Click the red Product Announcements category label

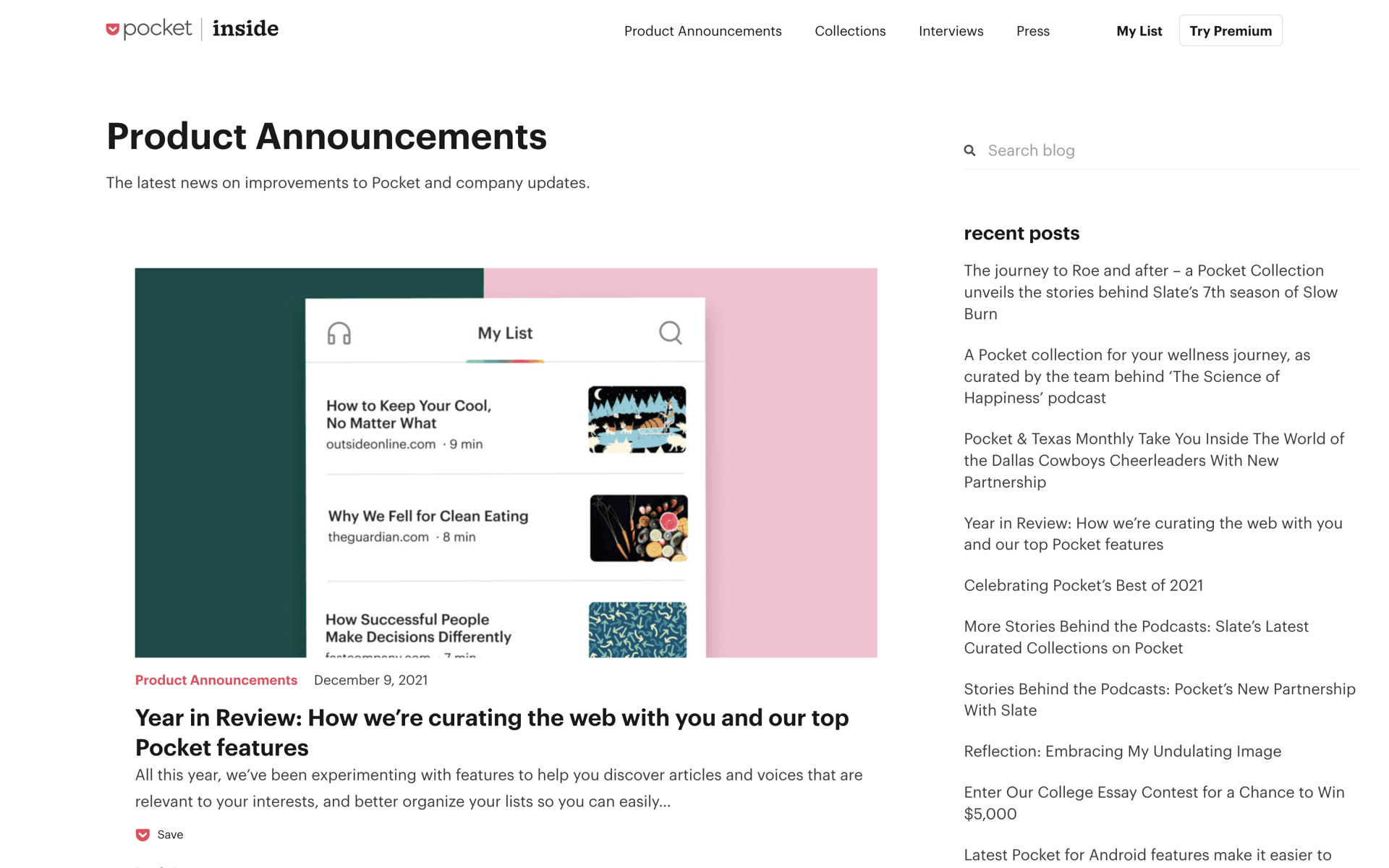coord(216,680)
